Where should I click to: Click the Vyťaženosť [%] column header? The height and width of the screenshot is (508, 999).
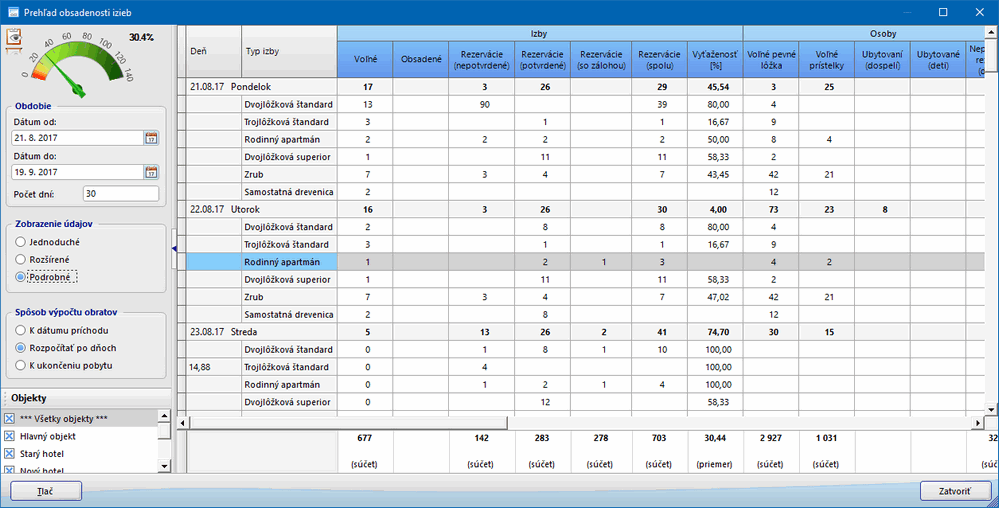(715, 60)
